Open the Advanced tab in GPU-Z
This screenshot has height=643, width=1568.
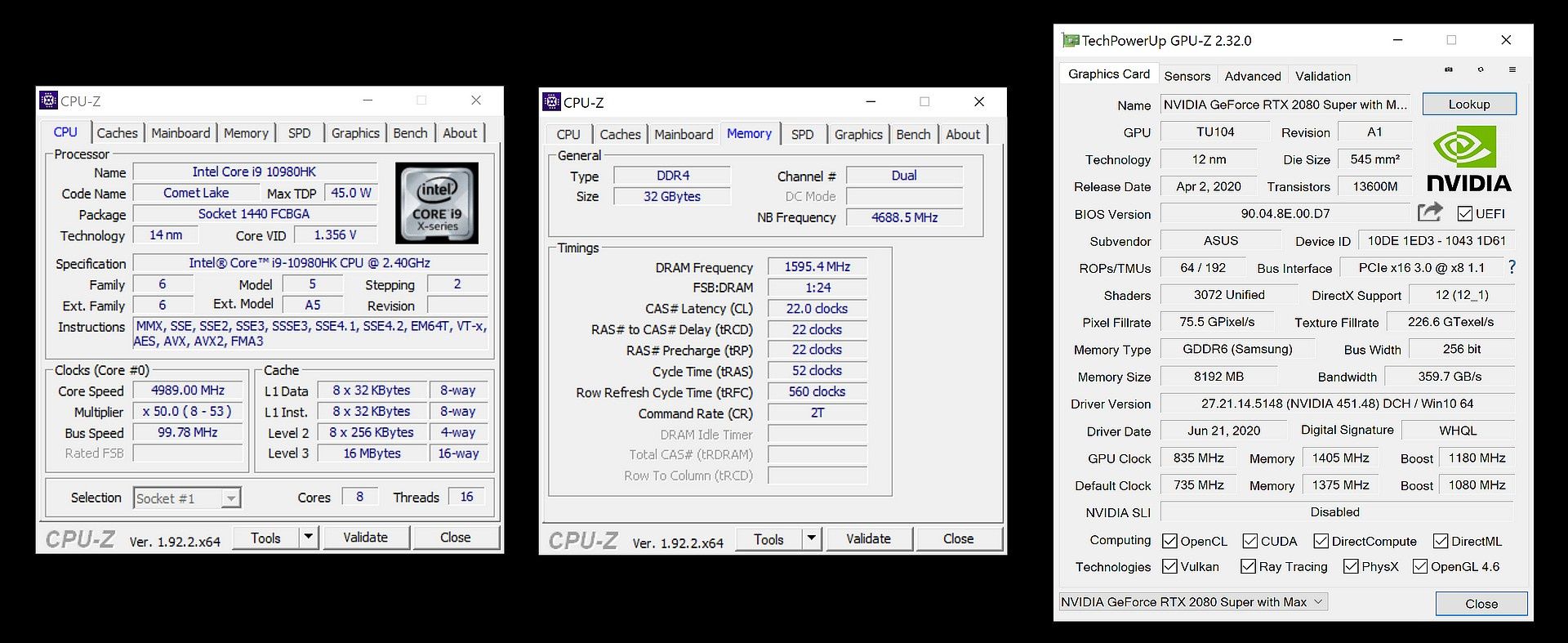[x=1253, y=76]
